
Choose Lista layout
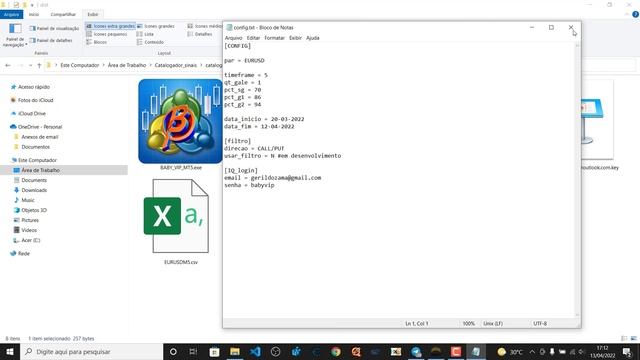pos(145,34)
